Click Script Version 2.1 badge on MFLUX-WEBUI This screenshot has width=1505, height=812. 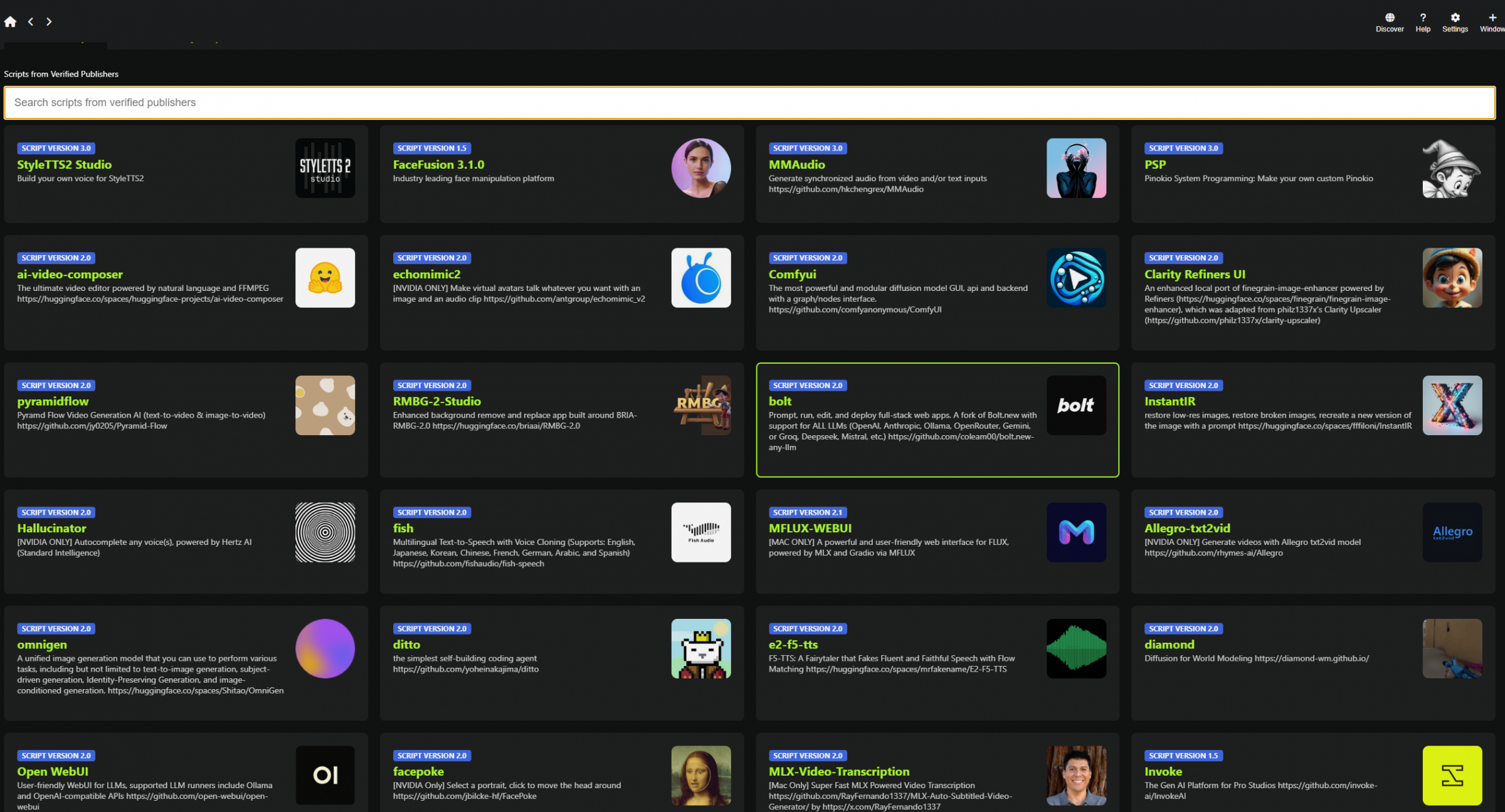click(x=807, y=513)
